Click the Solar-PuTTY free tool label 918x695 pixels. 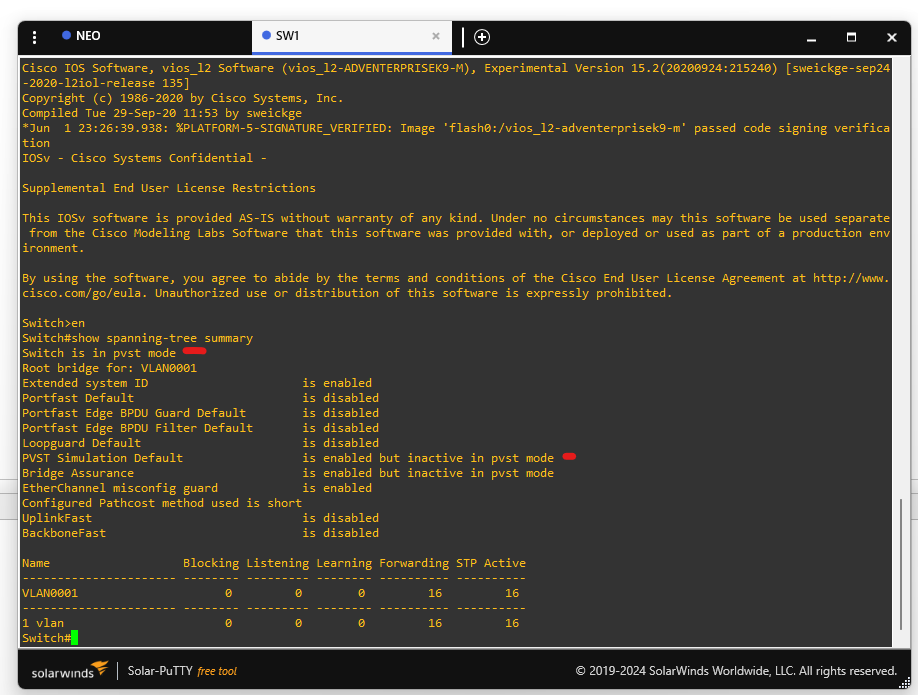point(182,671)
